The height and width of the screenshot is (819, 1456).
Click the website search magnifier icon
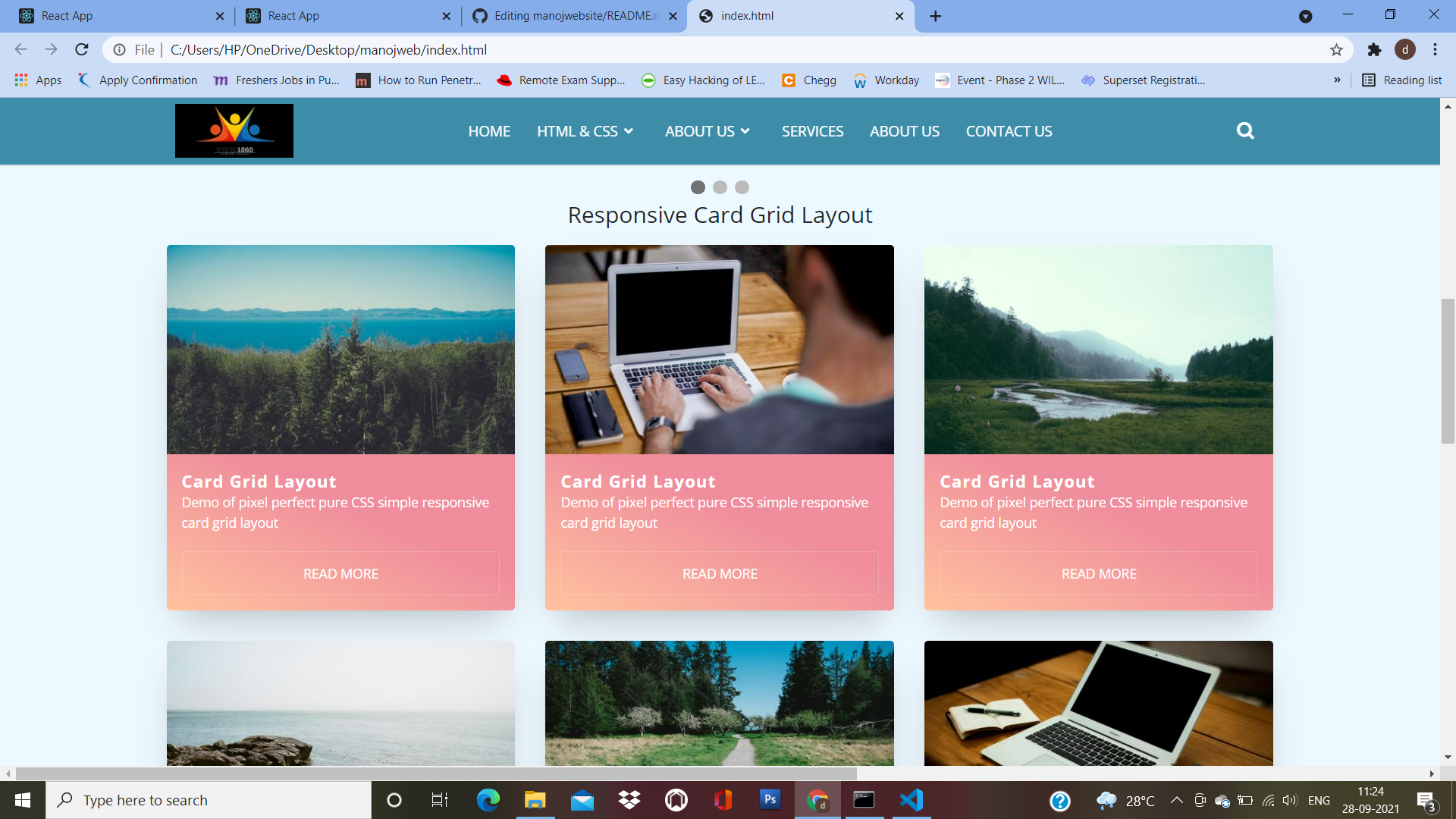click(1245, 131)
